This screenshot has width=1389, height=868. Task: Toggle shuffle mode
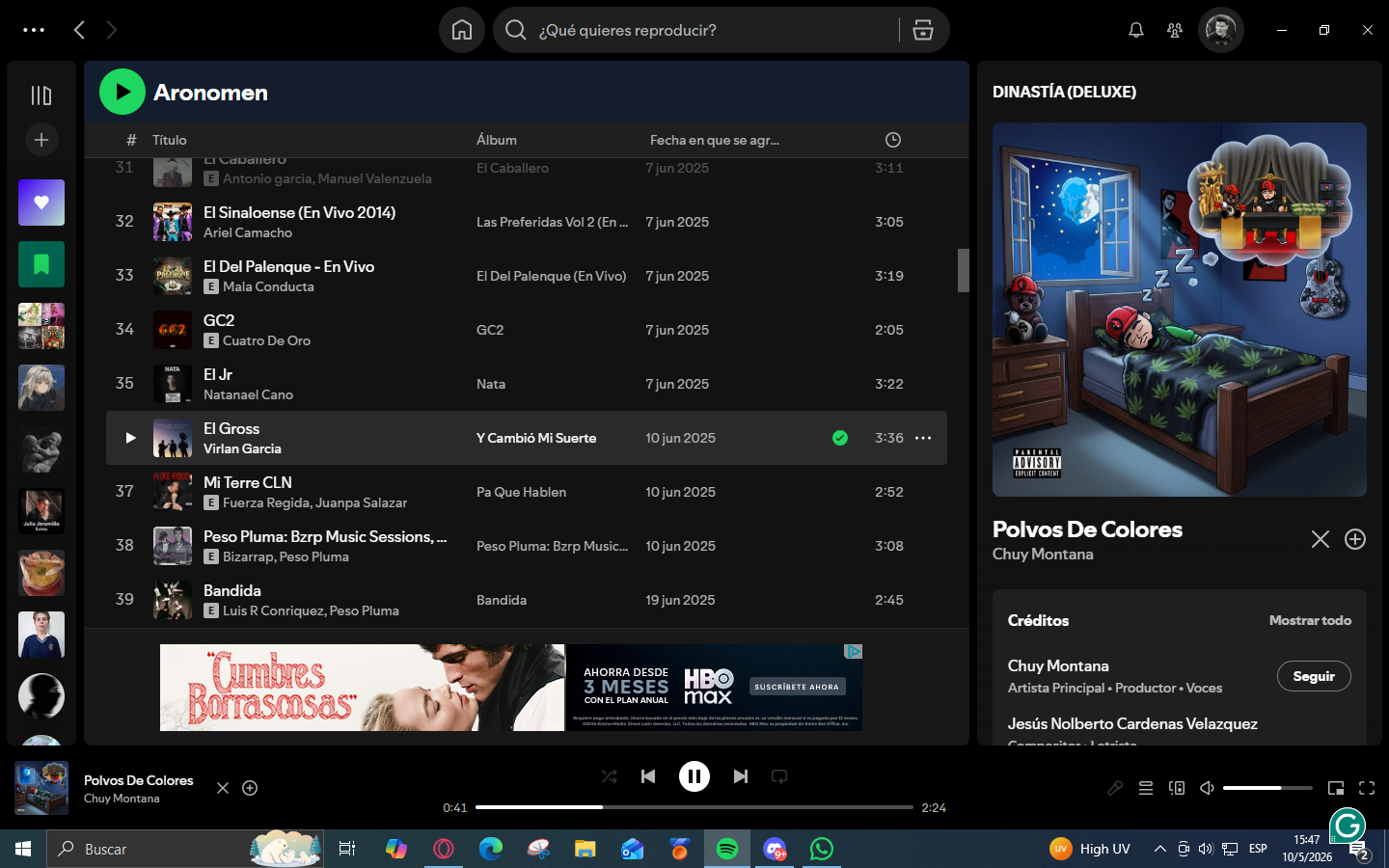(609, 776)
